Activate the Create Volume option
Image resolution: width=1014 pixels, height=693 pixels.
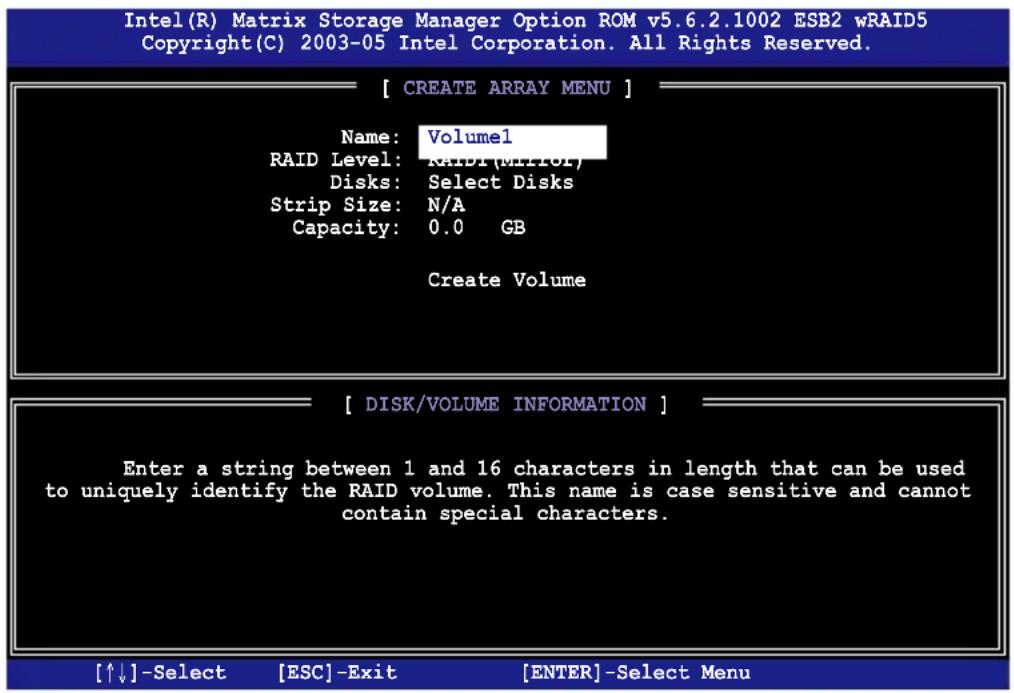506,280
